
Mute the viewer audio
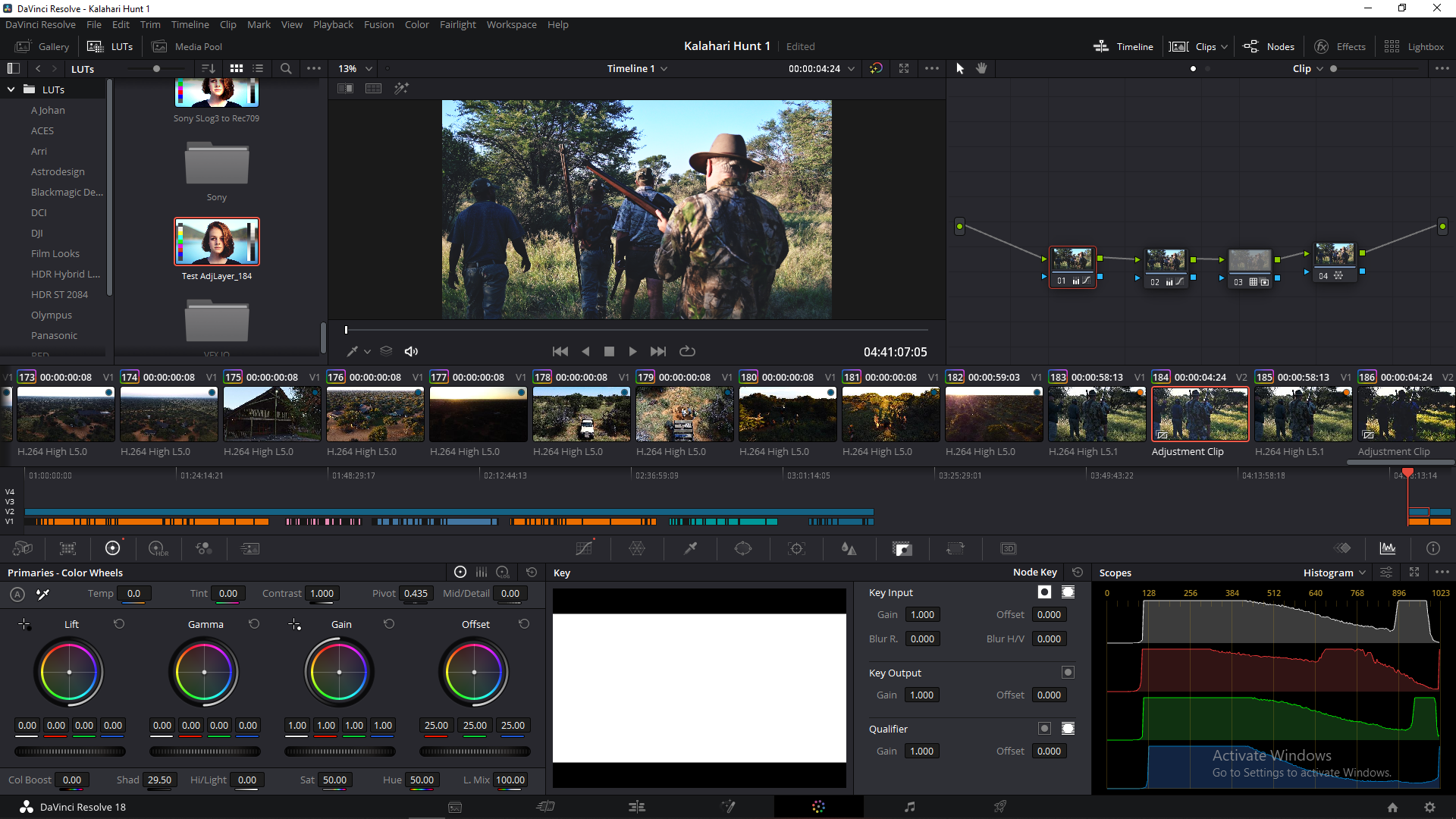411,351
